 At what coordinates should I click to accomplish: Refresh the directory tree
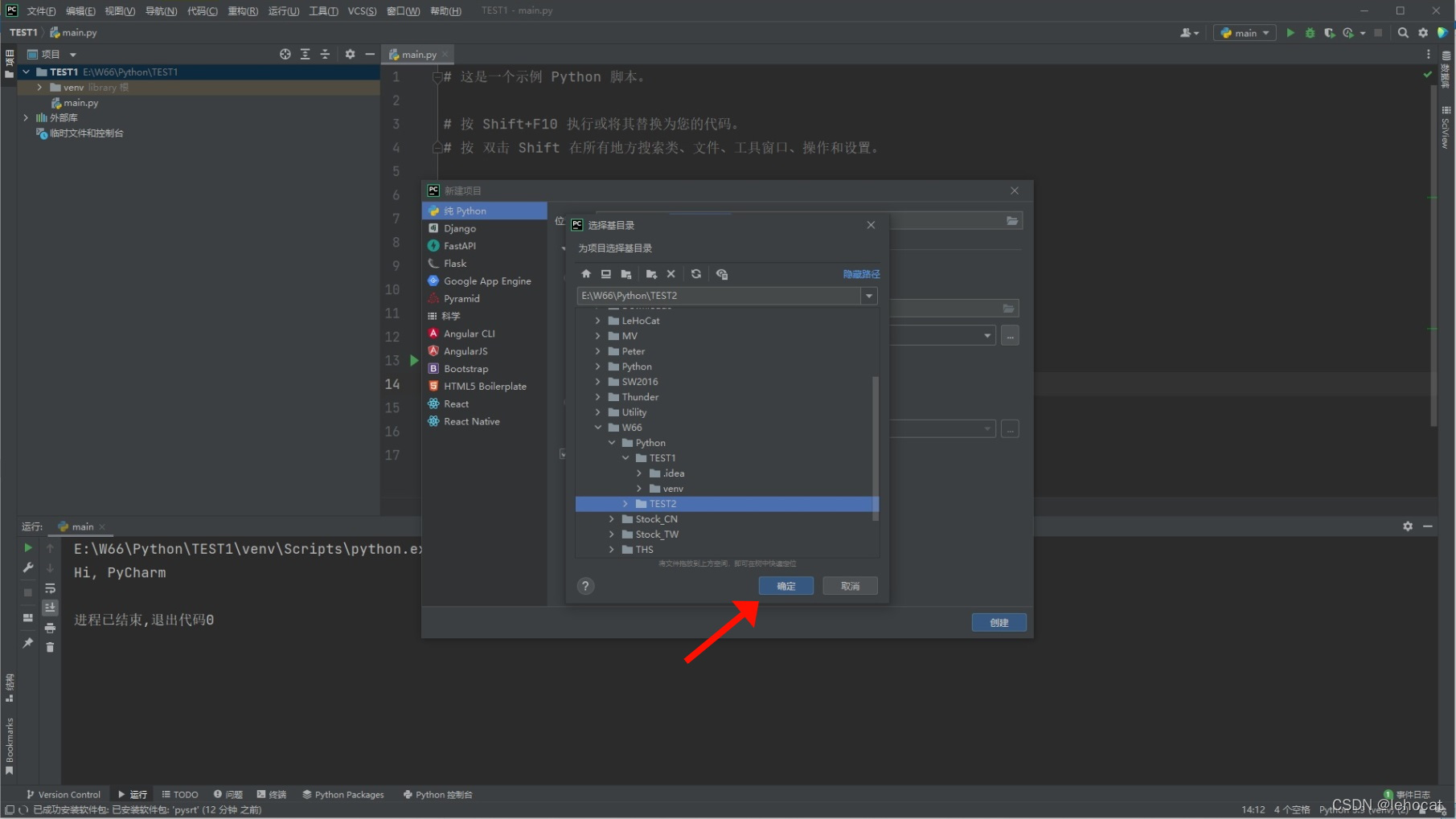point(696,274)
